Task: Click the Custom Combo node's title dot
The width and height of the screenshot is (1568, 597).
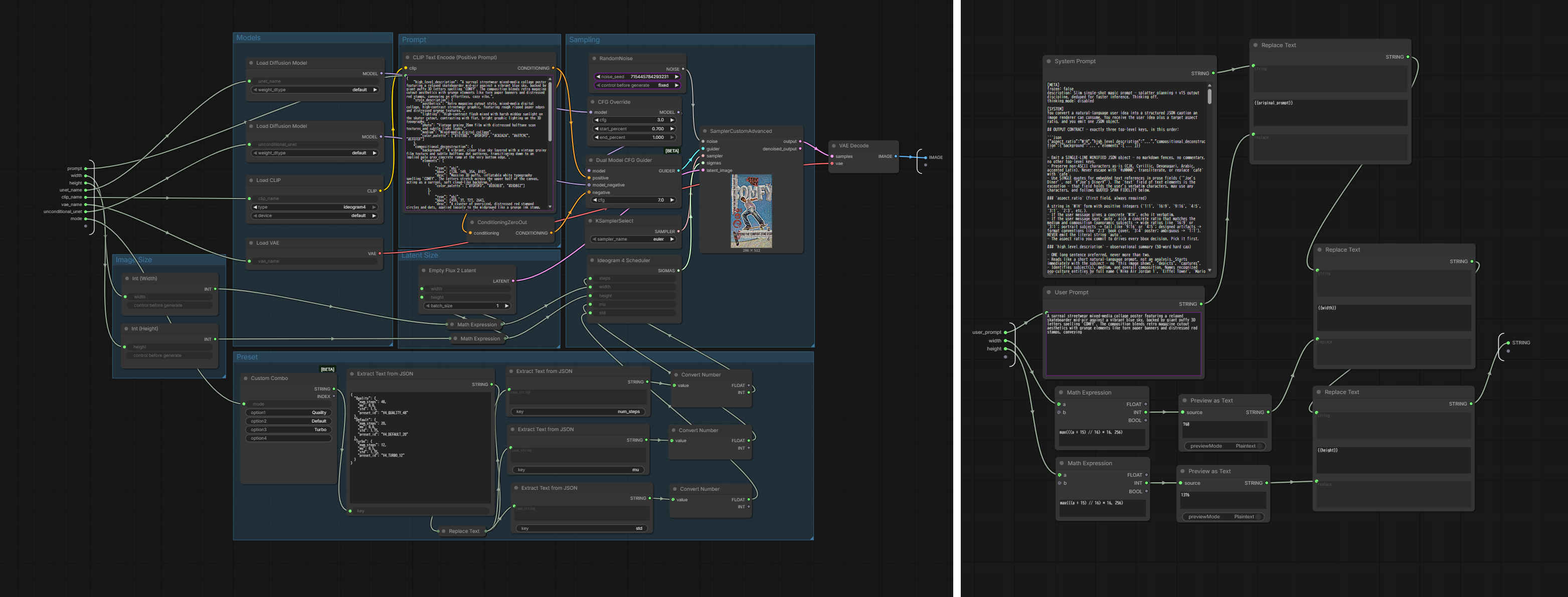Action: click(x=245, y=378)
